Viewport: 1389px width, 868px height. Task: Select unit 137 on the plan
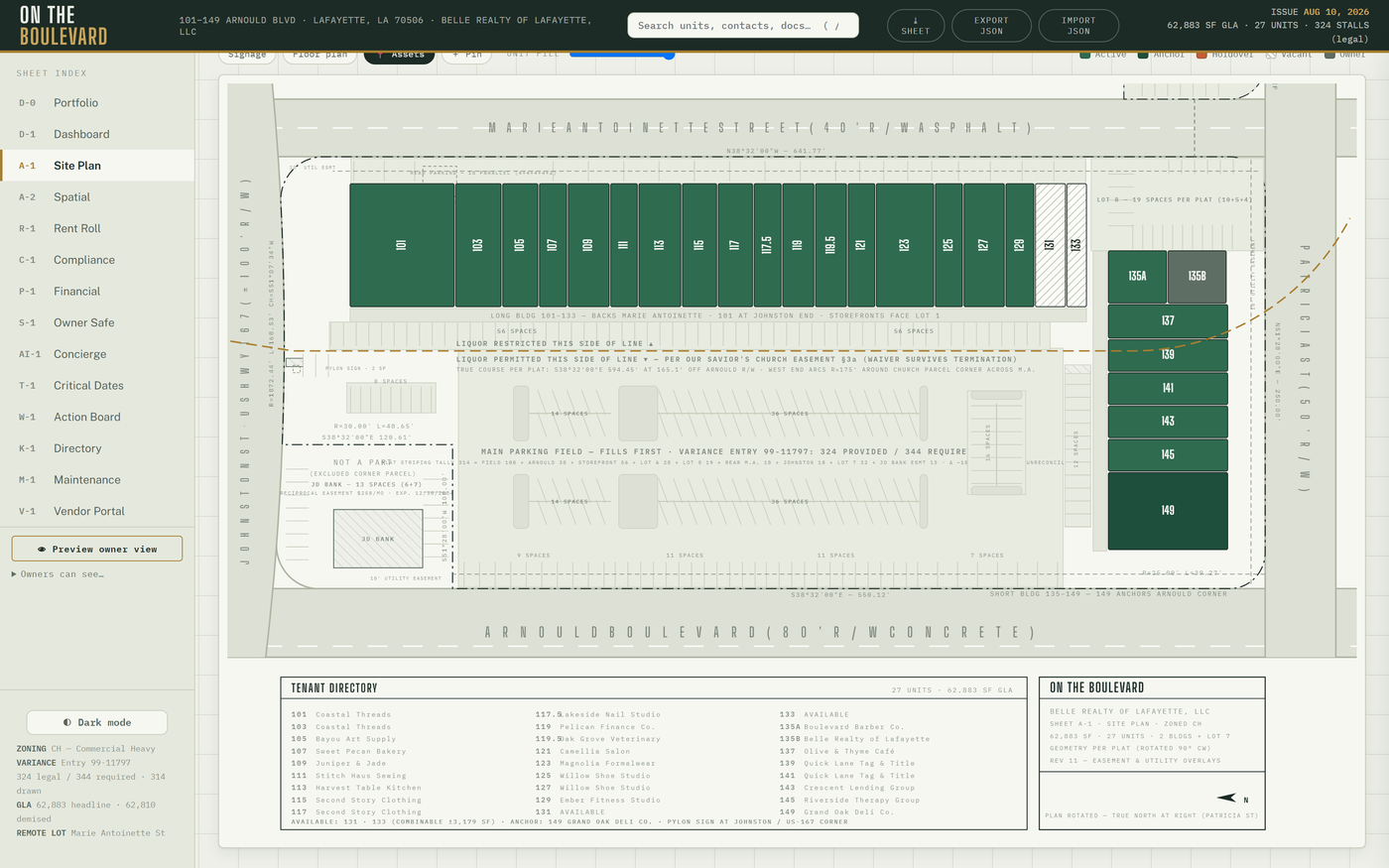click(x=1168, y=321)
